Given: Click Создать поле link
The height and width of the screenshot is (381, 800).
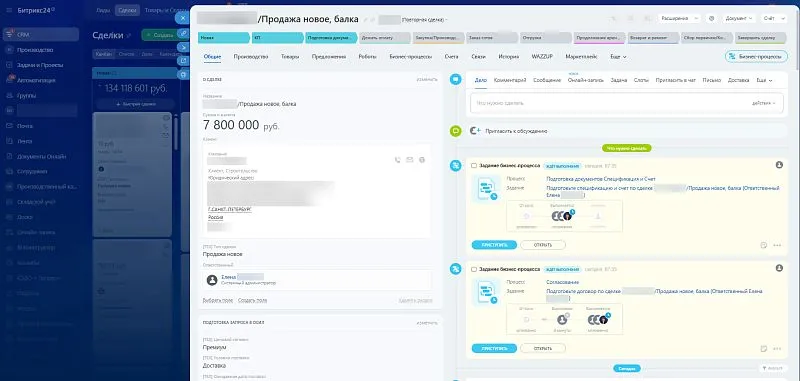Looking at the screenshot, I should tap(252, 300).
